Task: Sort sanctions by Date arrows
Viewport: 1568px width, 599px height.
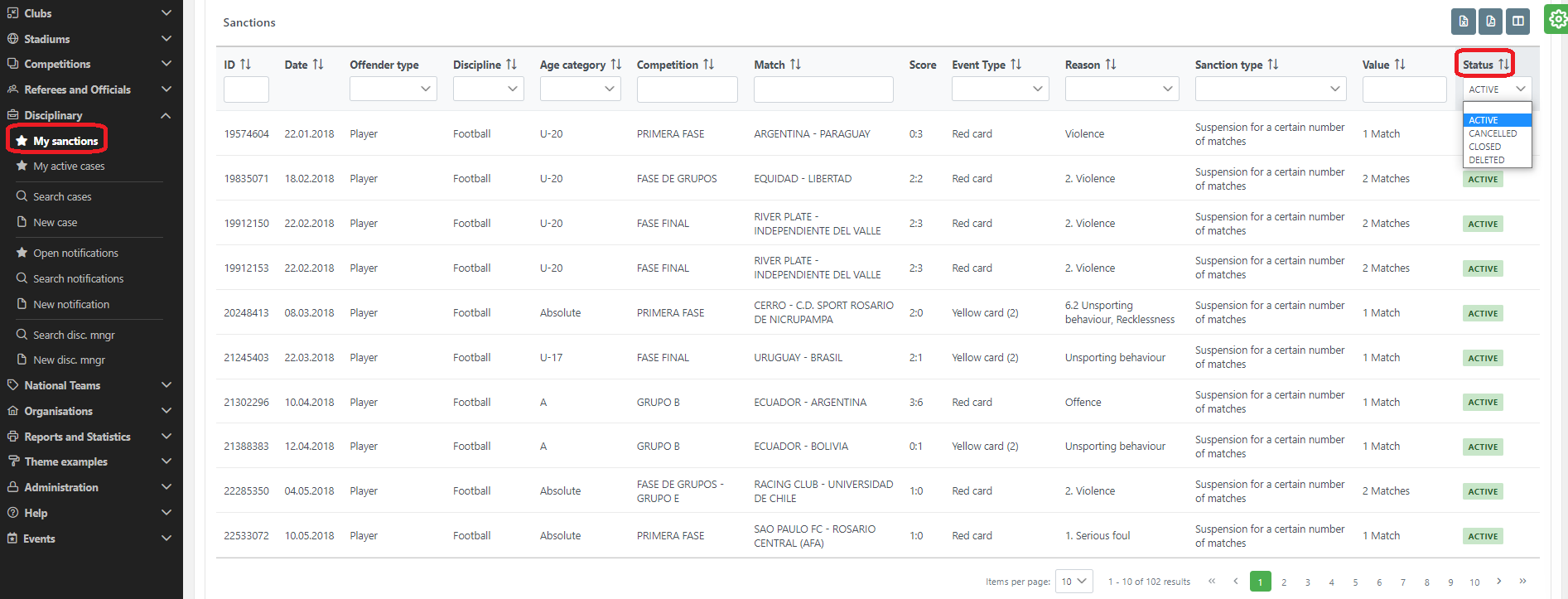Action: pyautogui.click(x=318, y=65)
